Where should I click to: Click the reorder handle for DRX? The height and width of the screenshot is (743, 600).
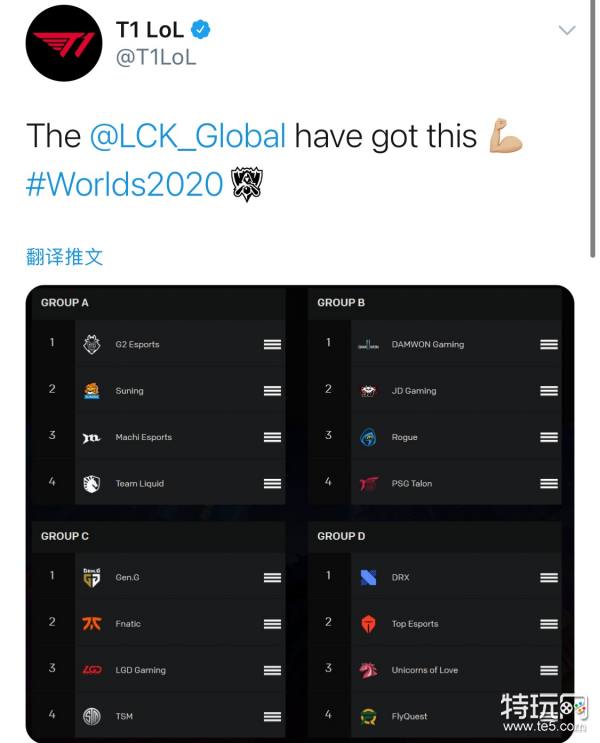[x=548, y=577]
